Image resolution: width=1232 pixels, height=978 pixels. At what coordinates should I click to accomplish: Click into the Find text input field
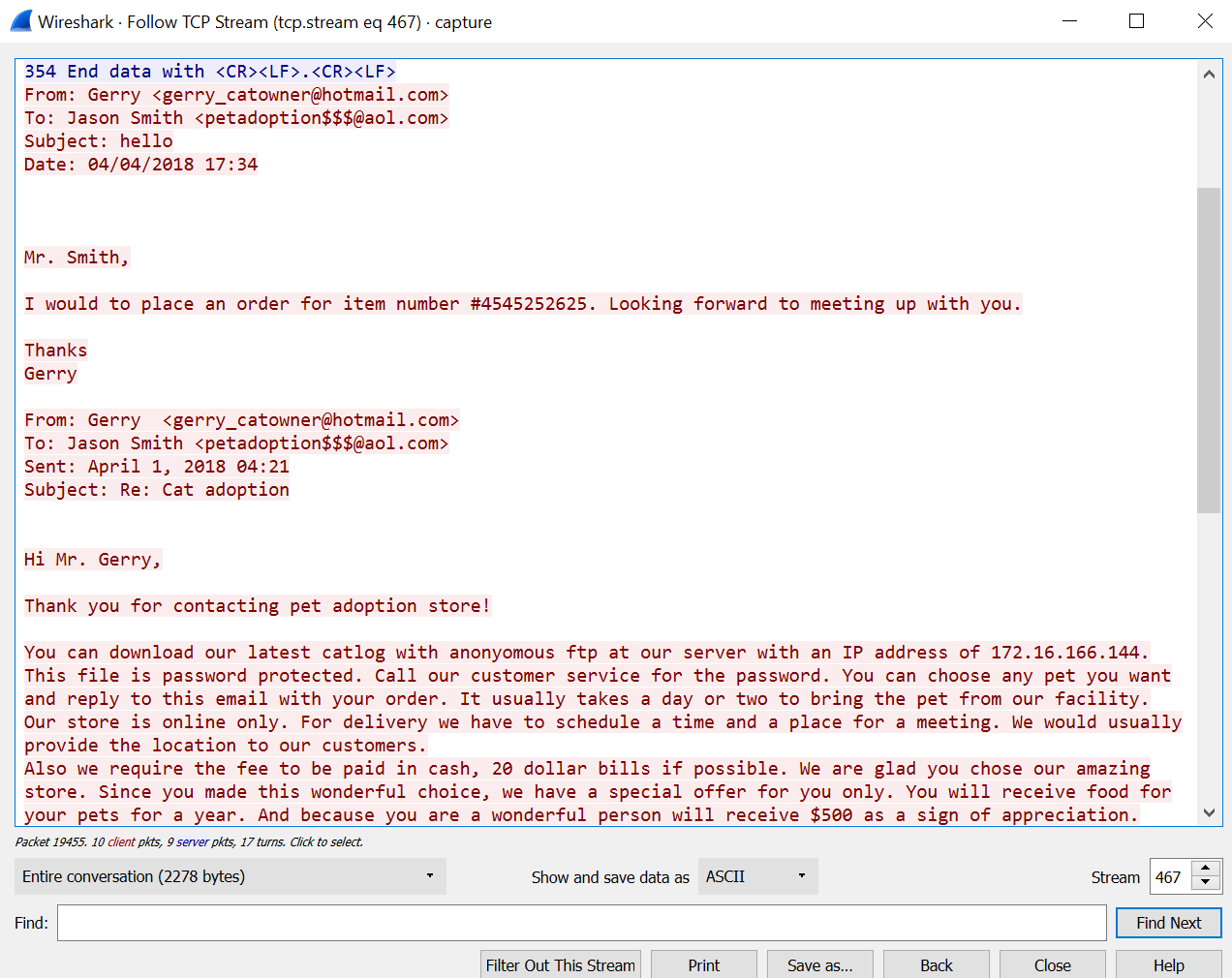581,923
